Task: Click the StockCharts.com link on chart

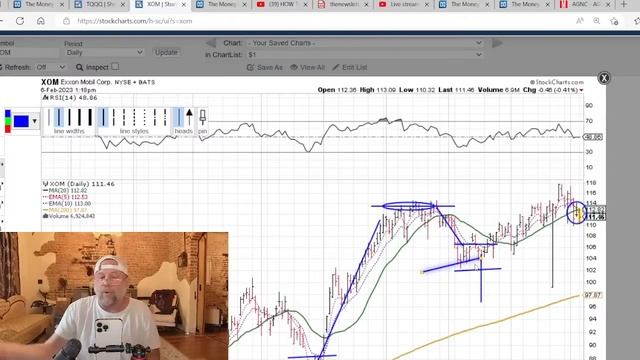Action: click(x=557, y=82)
